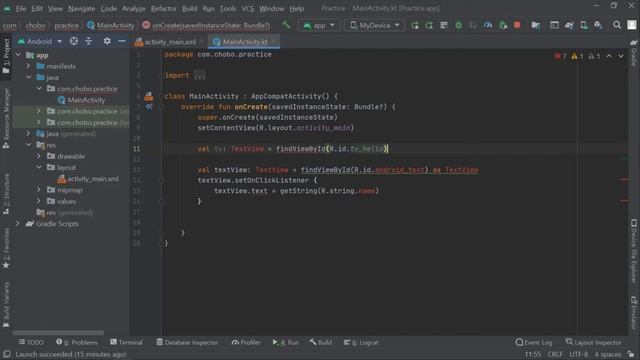Toggle the Emulator side panel

[634, 312]
